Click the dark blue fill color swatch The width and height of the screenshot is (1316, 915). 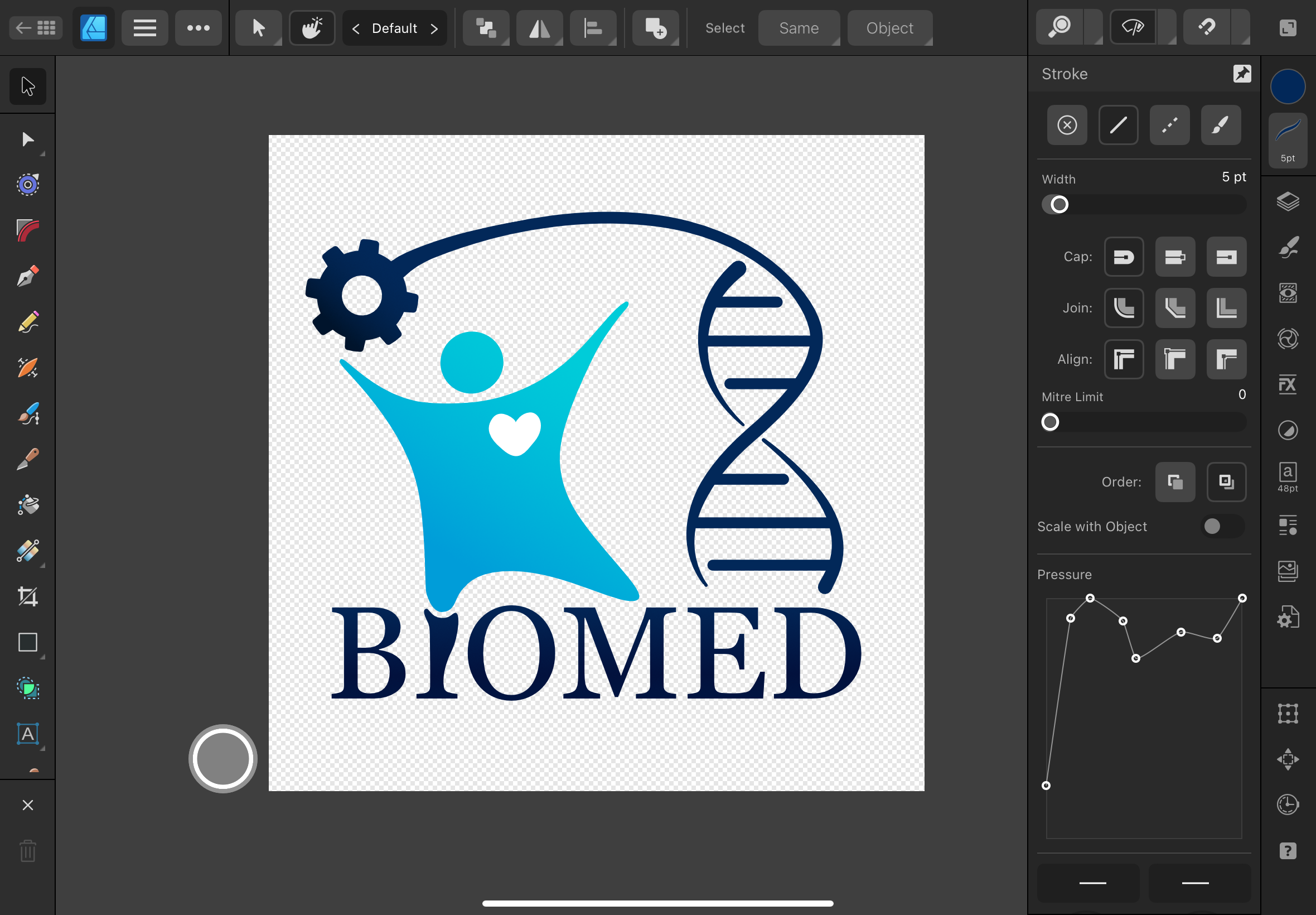1288,86
